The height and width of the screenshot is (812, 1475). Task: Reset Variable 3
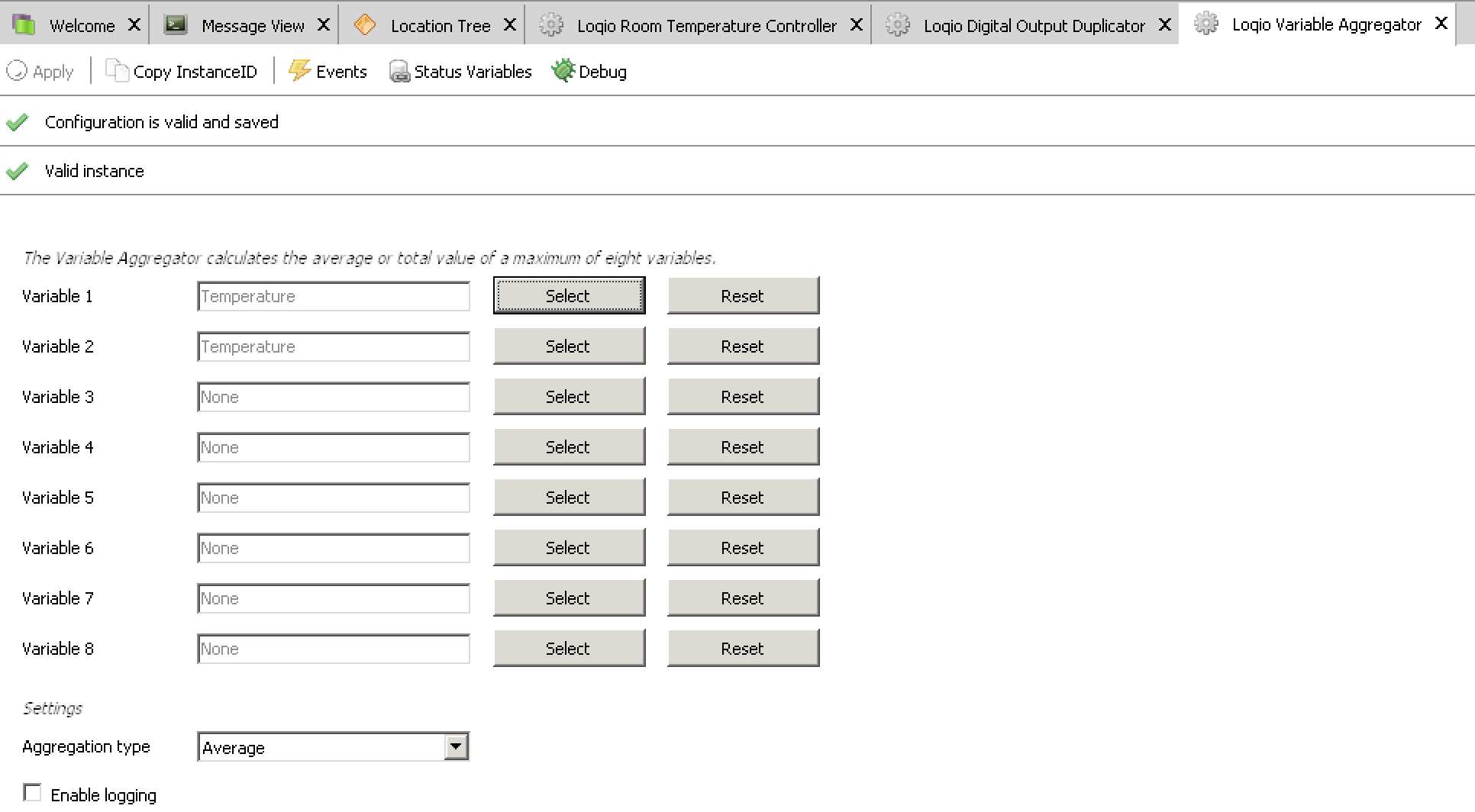[743, 396]
